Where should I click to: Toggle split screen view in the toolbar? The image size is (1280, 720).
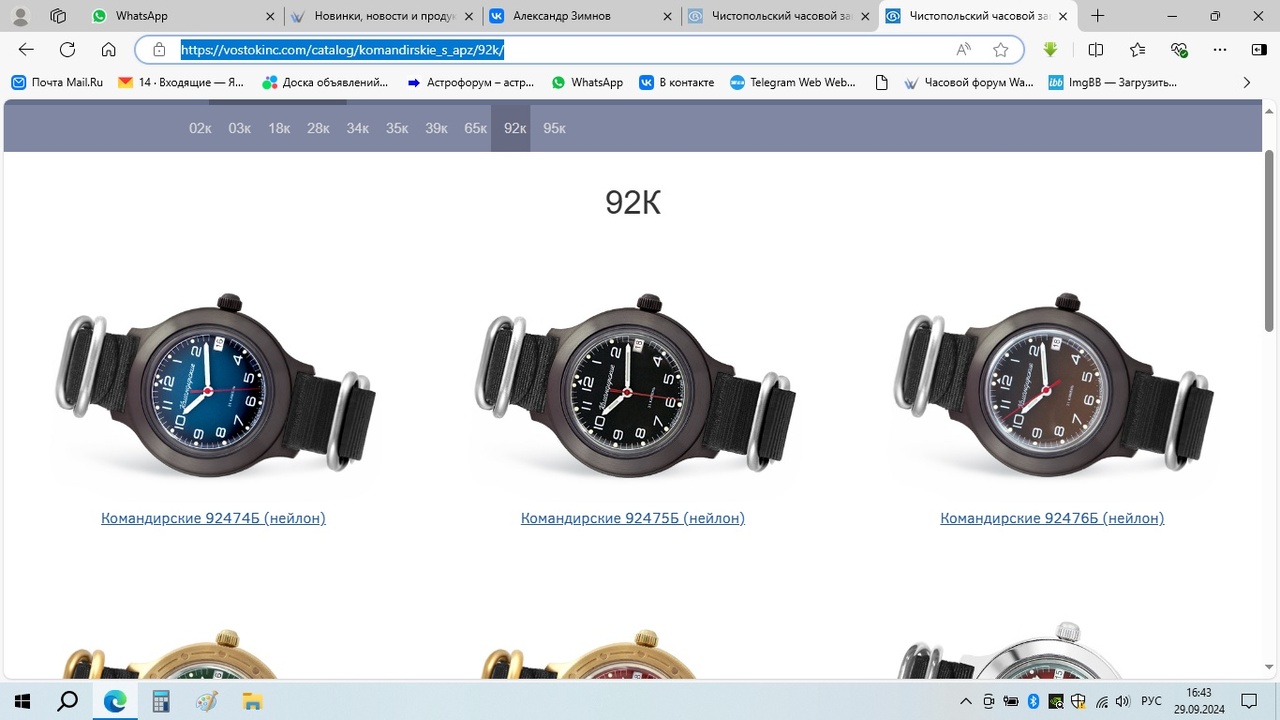[x=1096, y=50]
